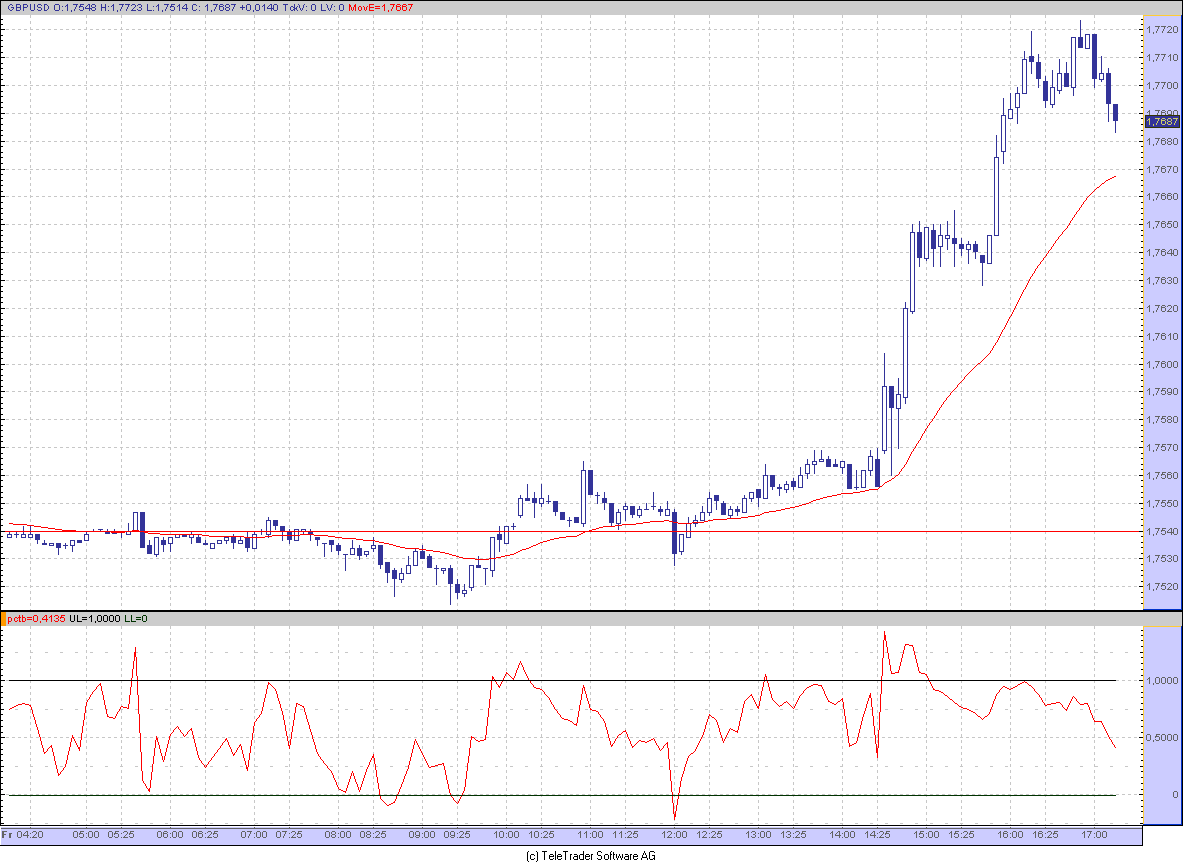Click price axis label 1,7620
Image resolution: width=1183 pixels, height=862 pixels.
(1162, 308)
